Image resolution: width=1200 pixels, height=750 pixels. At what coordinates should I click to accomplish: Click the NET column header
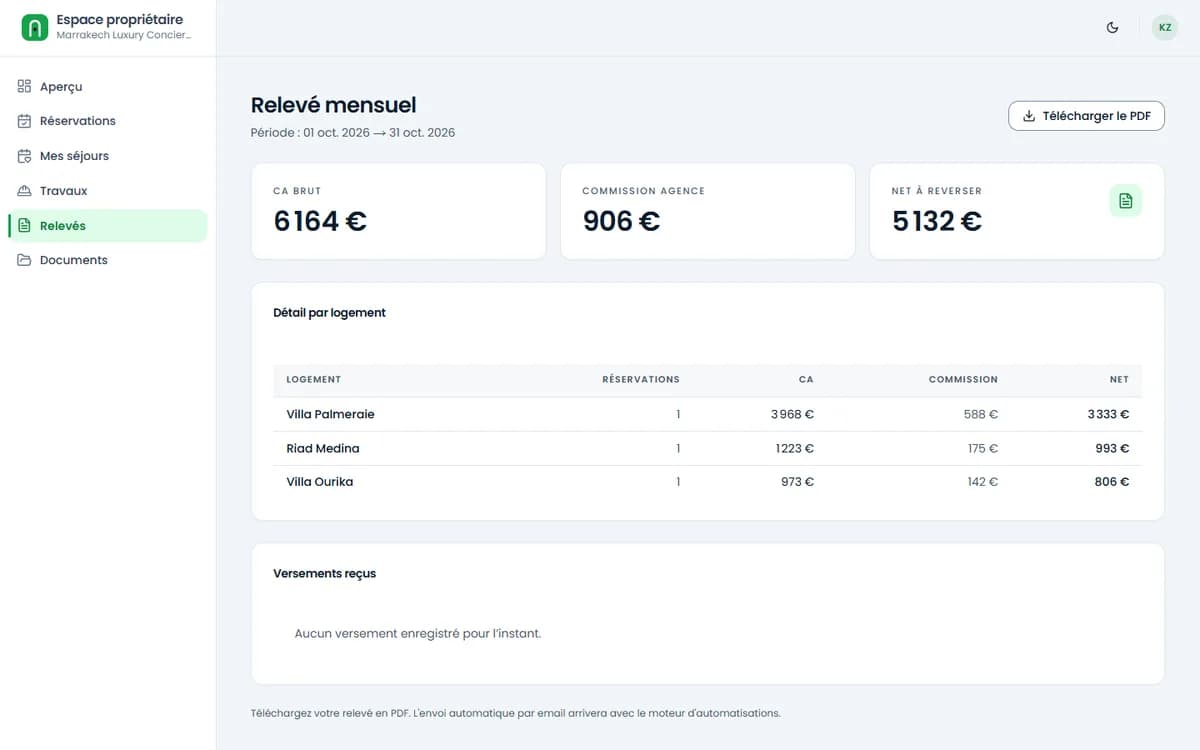(x=1119, y=380)
